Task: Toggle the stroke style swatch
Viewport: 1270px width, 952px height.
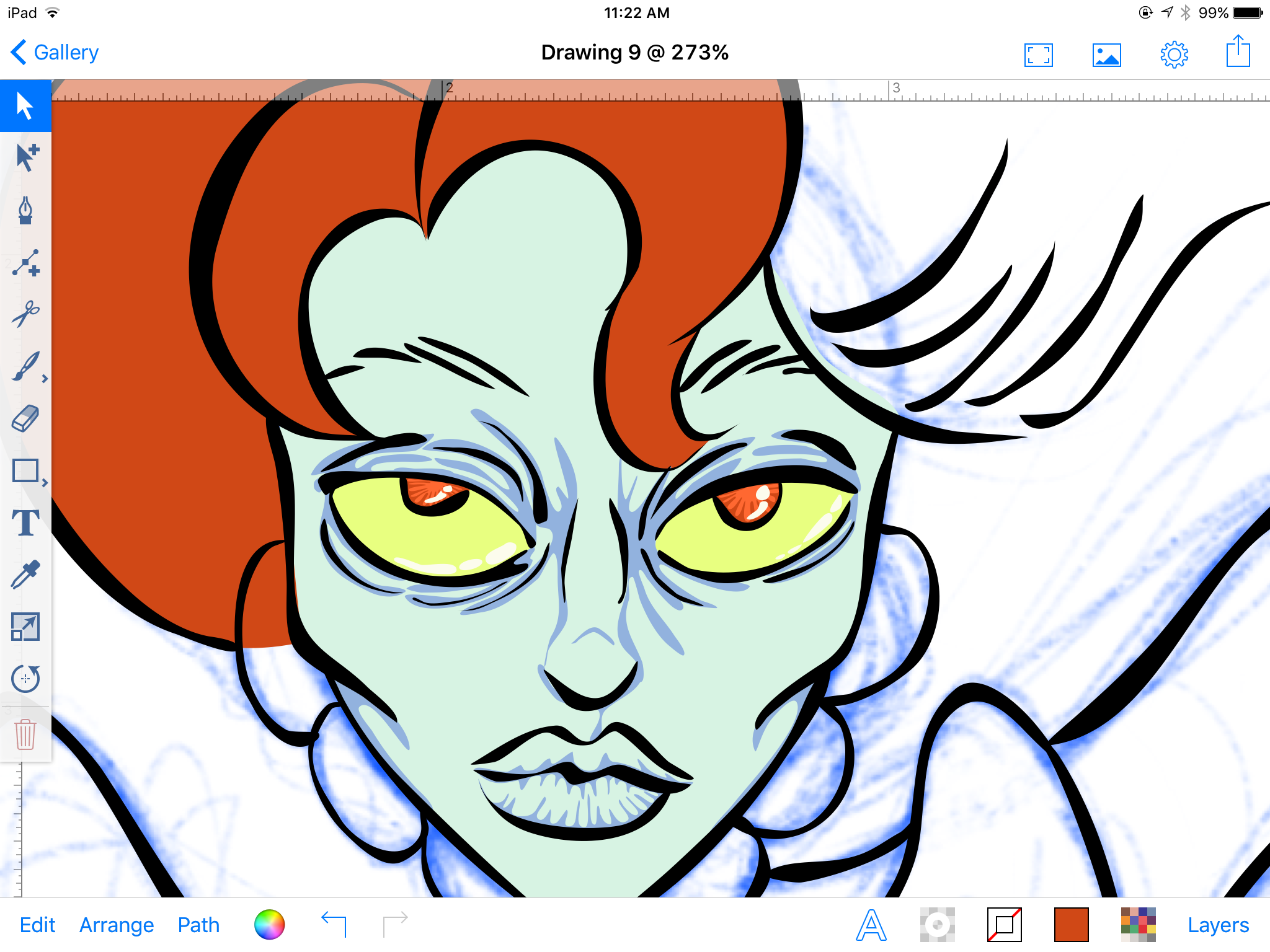Action: point(1004,925)
